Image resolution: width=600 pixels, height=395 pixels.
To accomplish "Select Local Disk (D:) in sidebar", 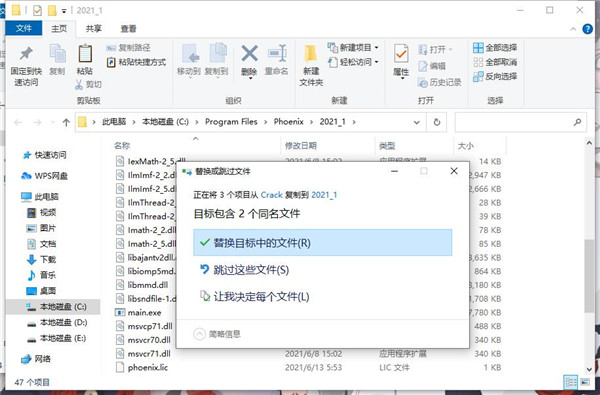I will 57,323.
